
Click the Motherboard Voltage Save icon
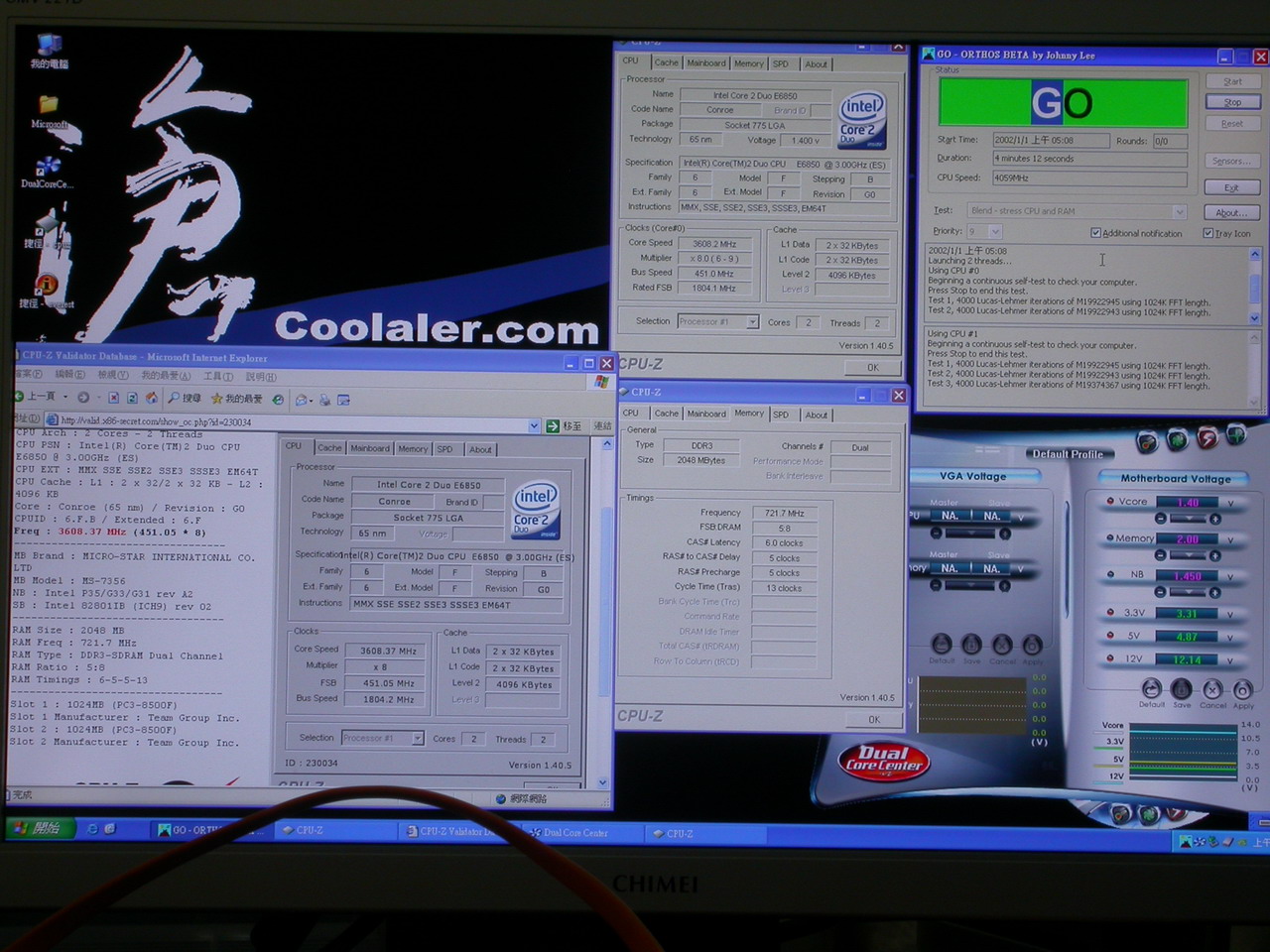pos(1182,688)
